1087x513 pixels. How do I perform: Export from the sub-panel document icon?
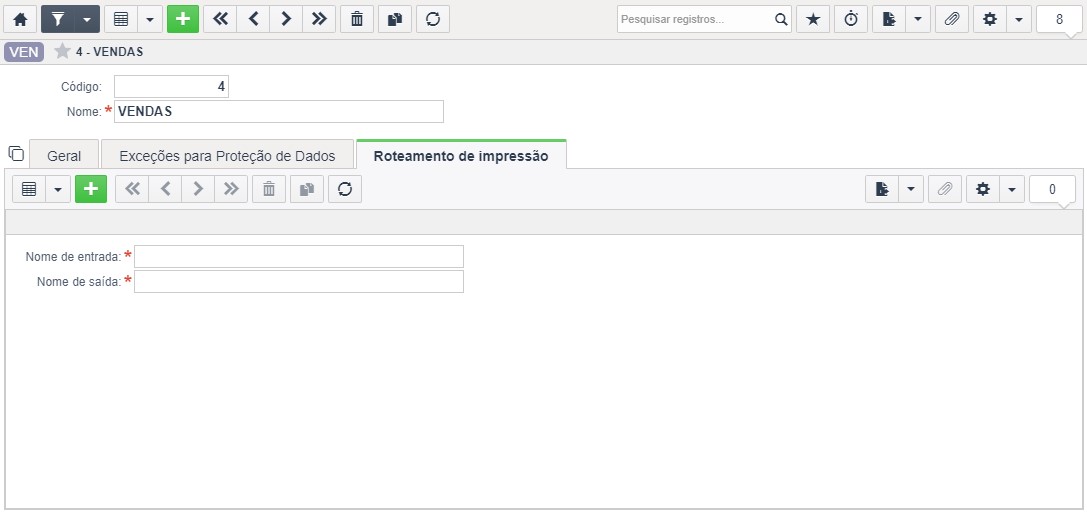[x=882, y=189]
